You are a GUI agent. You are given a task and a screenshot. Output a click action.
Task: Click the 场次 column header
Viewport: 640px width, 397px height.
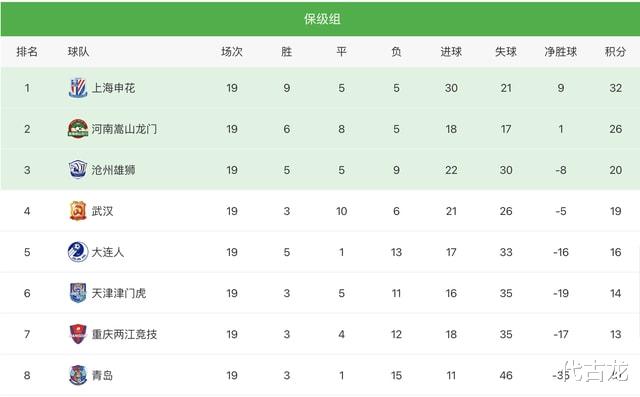pyautogui.click(x=232, y=52)
